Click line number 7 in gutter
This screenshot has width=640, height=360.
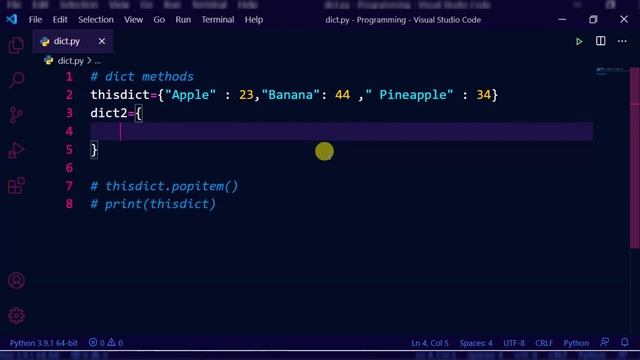click(69, 186)
